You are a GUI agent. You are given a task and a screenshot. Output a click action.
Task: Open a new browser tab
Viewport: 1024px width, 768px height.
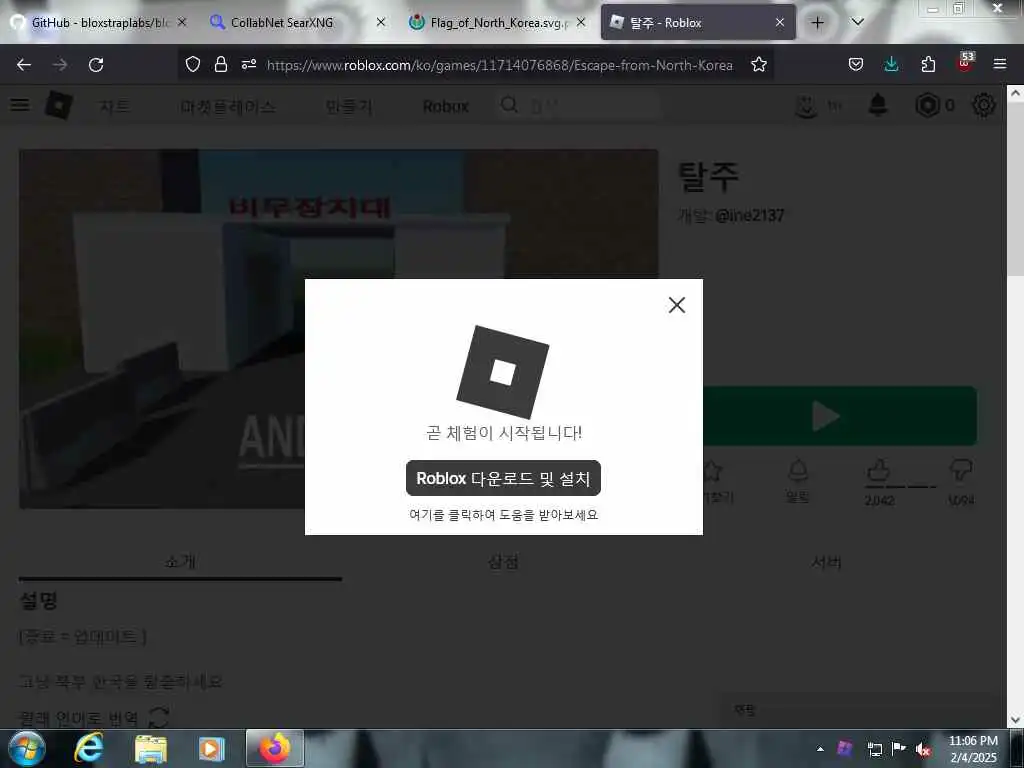(x=817, y=23)
